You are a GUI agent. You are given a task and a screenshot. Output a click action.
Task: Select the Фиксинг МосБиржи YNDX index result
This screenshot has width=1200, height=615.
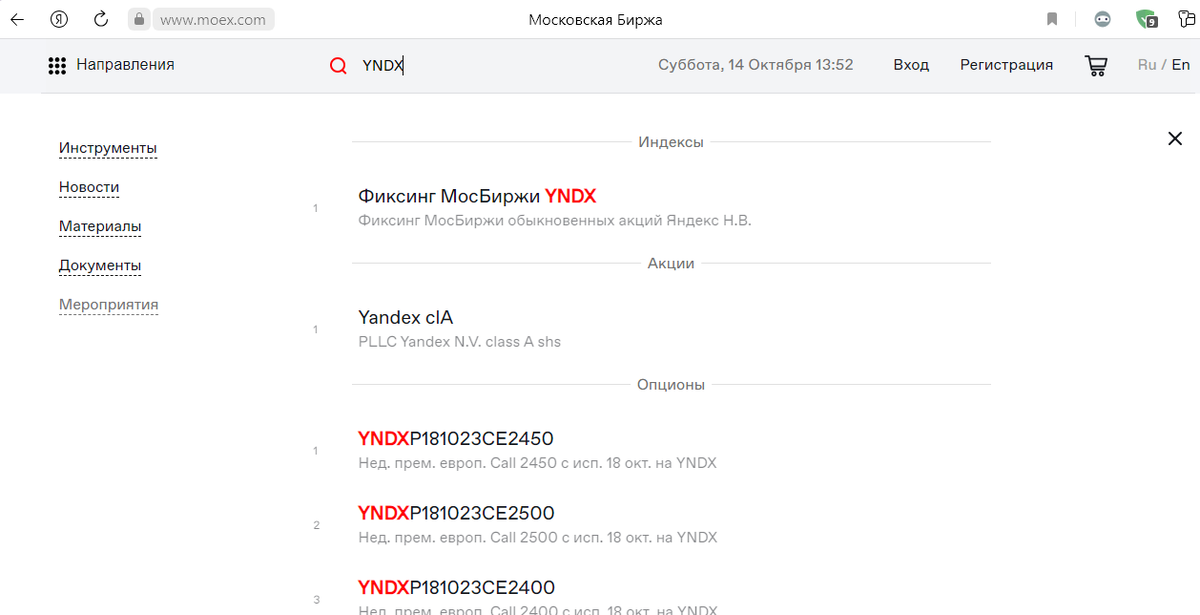476,196
